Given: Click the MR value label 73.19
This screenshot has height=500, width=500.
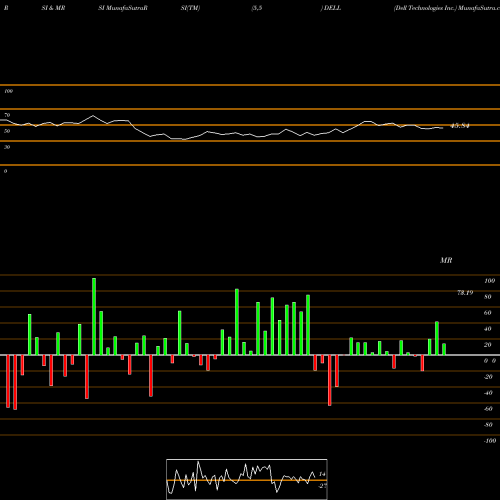Looking at the screenshot, I should [x=465, y=293].
